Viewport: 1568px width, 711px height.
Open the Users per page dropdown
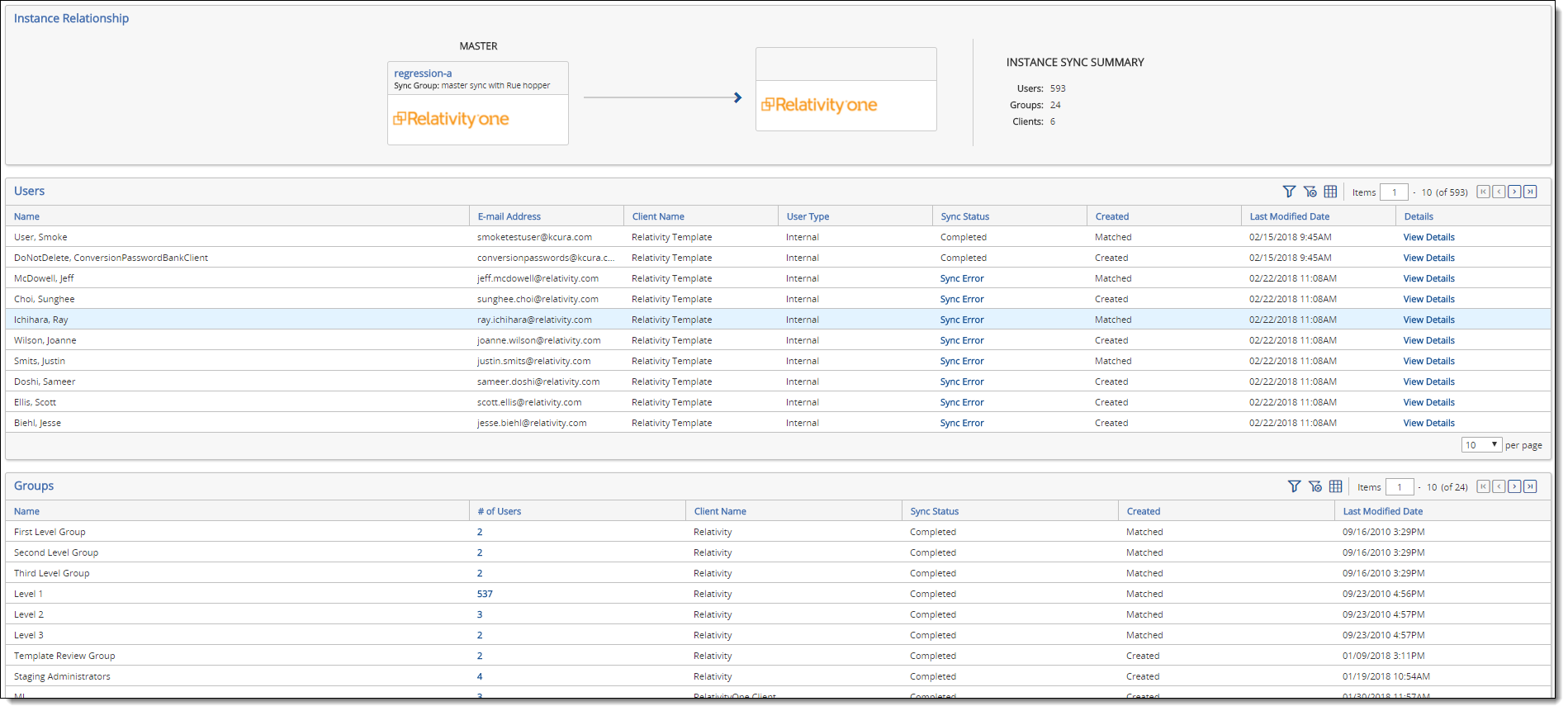(1481, 445)
